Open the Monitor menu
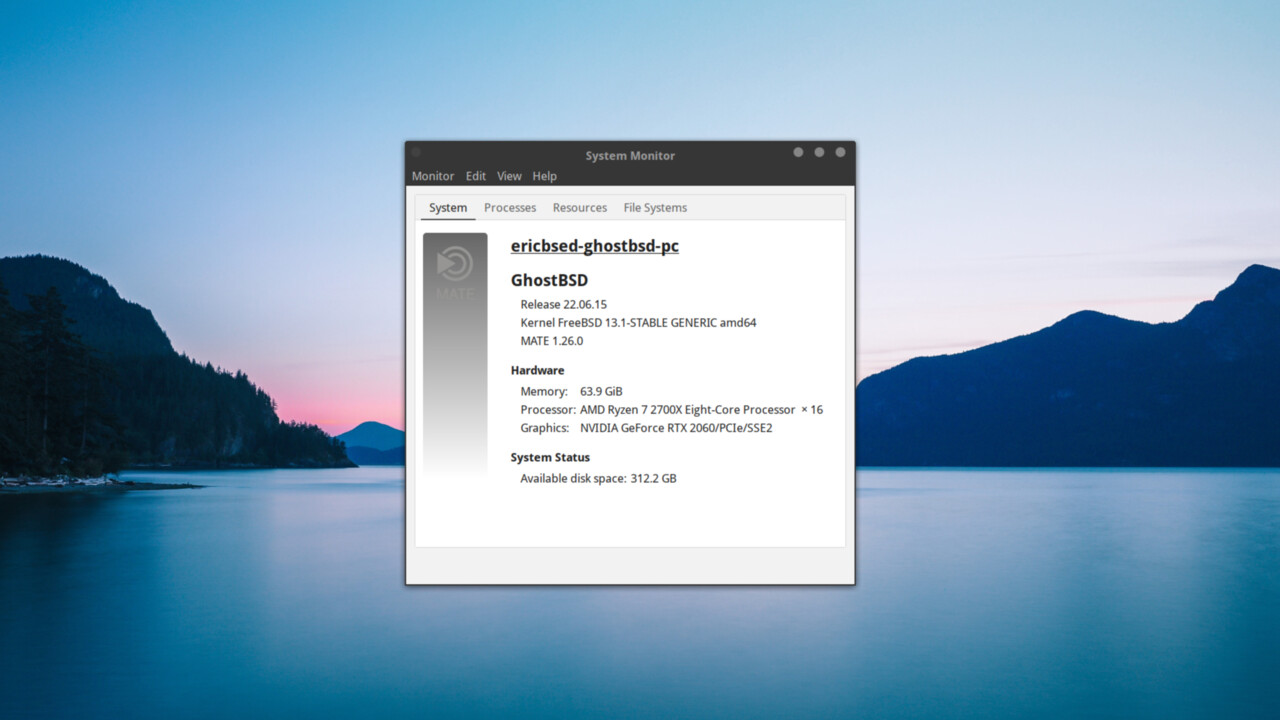 pos(433,176)
